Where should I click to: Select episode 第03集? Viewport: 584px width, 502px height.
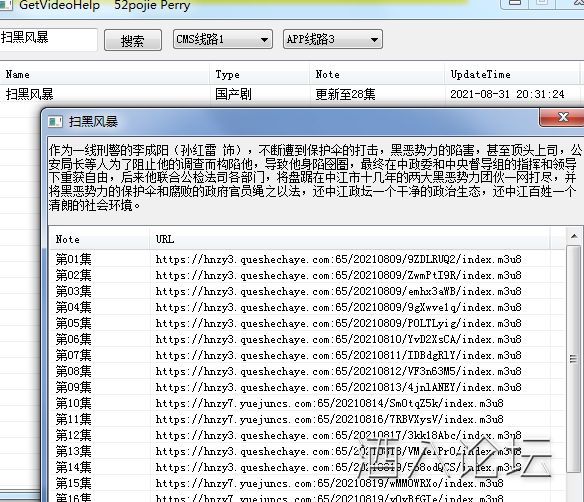pos(74,291)
